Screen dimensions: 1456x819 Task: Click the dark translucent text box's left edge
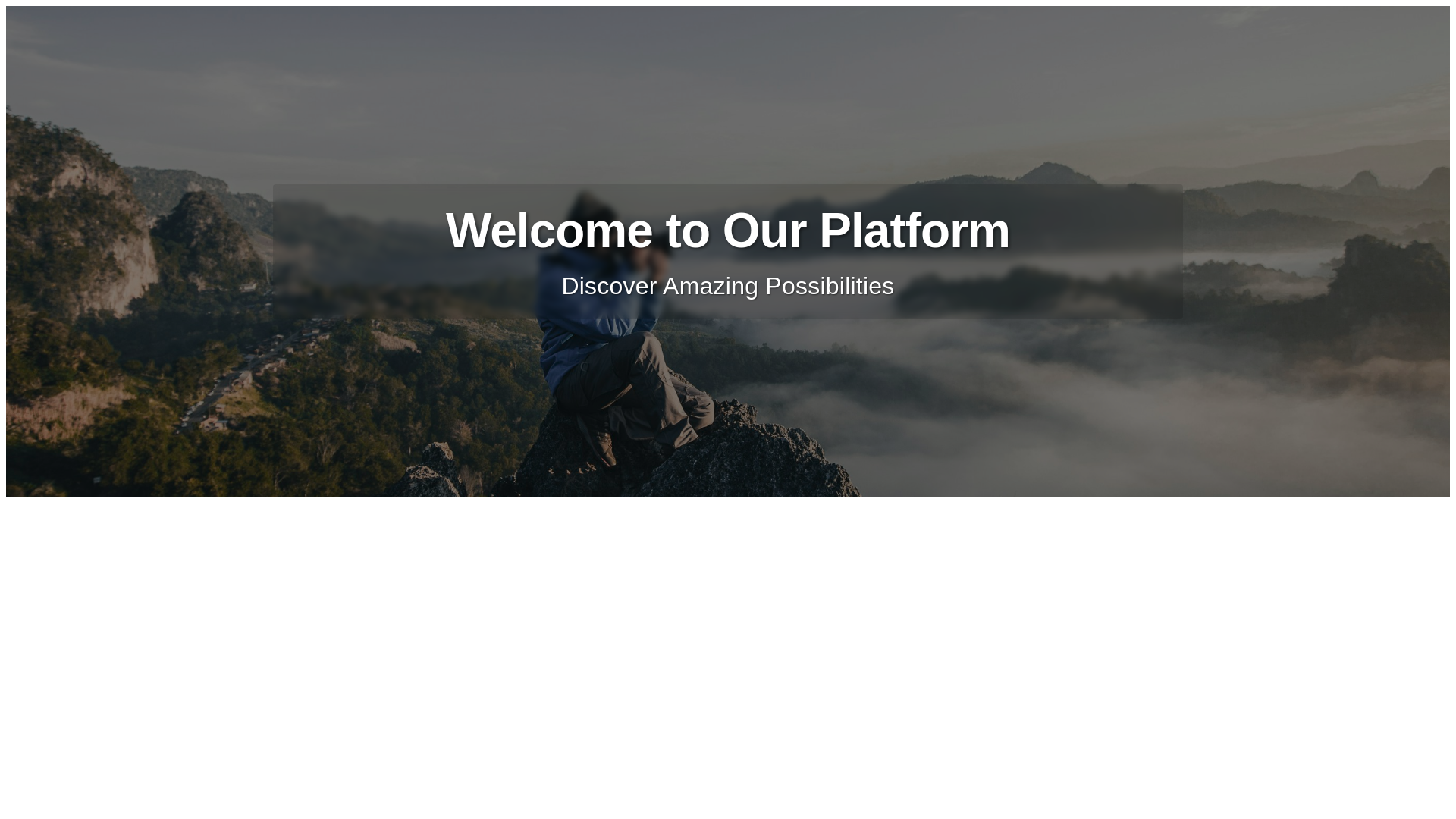click(x=275, y=251)
